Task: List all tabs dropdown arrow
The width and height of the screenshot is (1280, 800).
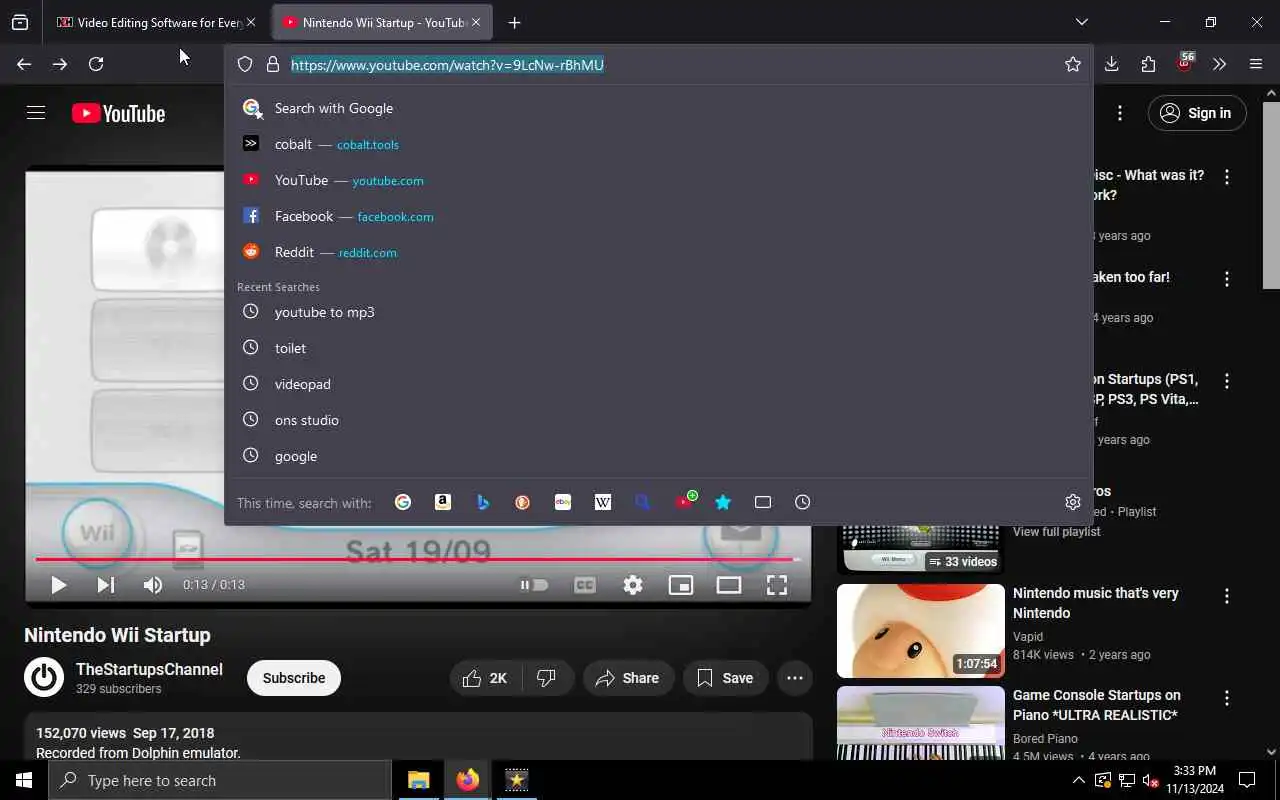Action: coord(1082,22)
